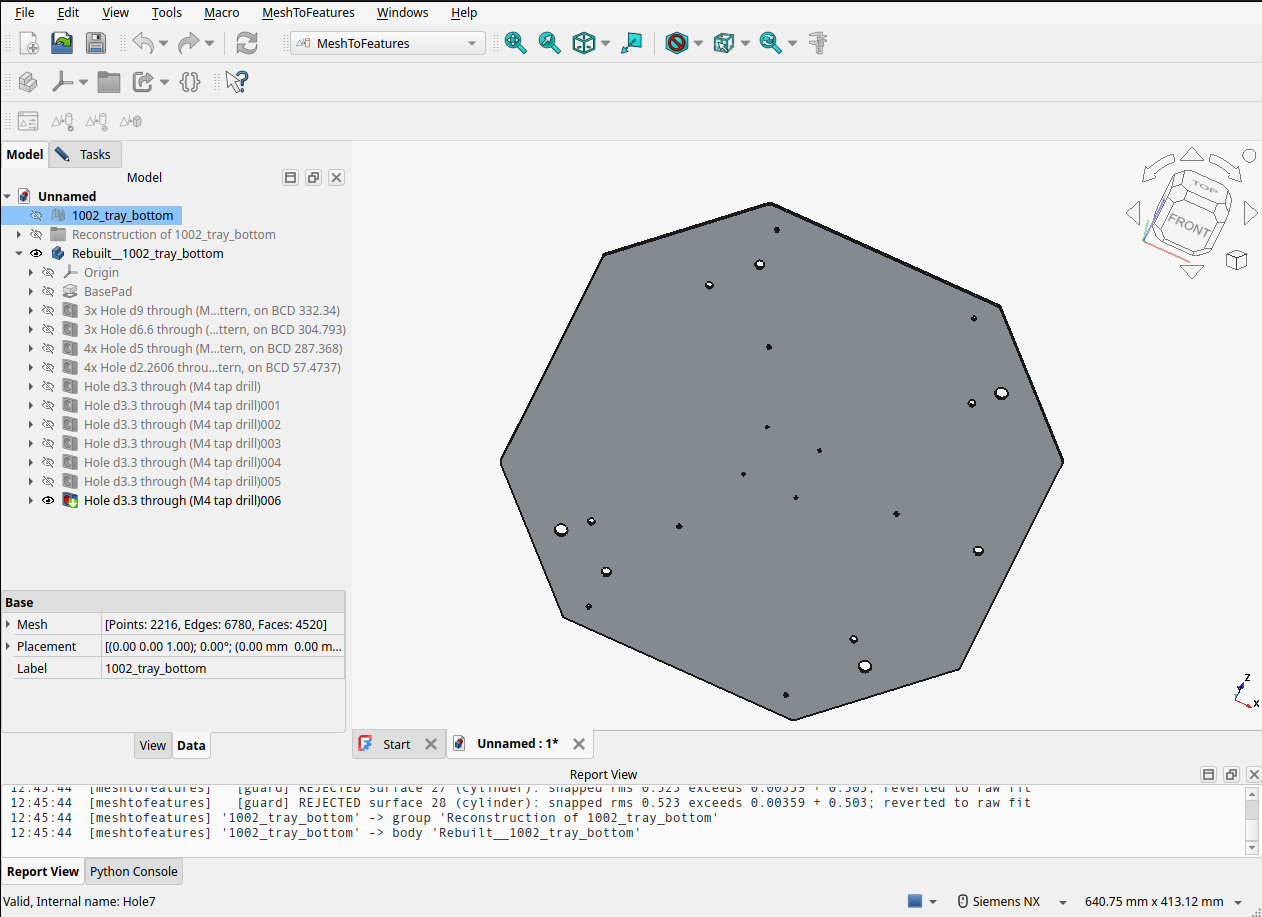
Task: Select the TOP face on navigation cube
Action: [1205, 187]
